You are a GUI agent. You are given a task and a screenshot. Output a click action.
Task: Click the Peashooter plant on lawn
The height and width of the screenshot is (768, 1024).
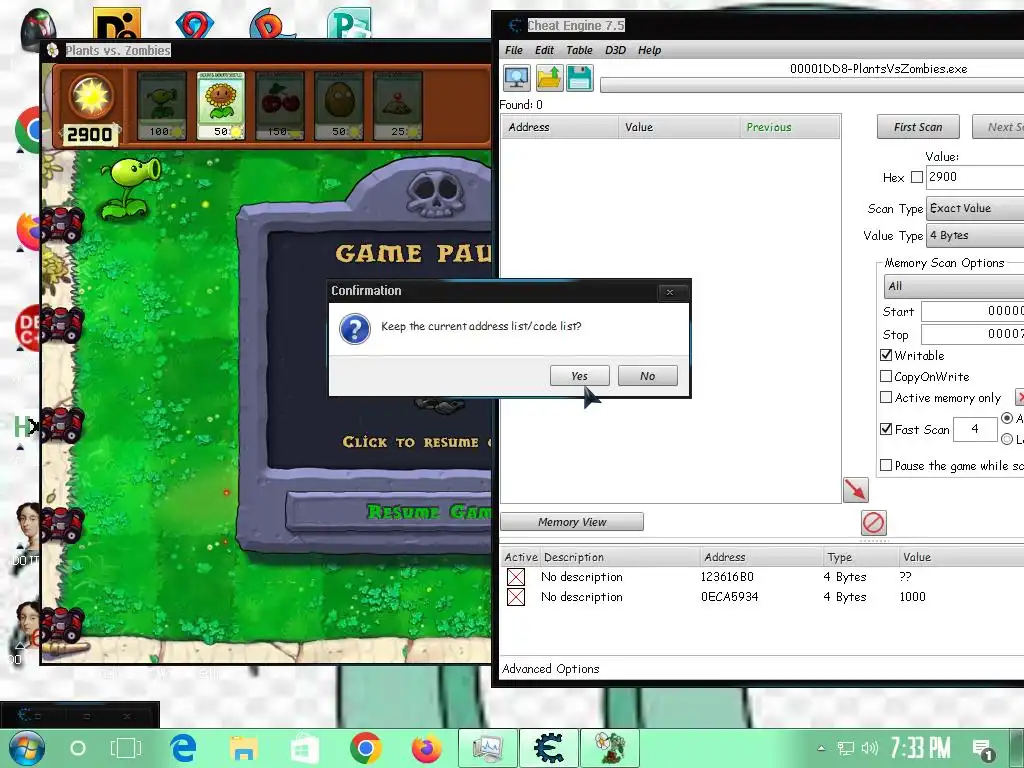click(x=131, y=188)
